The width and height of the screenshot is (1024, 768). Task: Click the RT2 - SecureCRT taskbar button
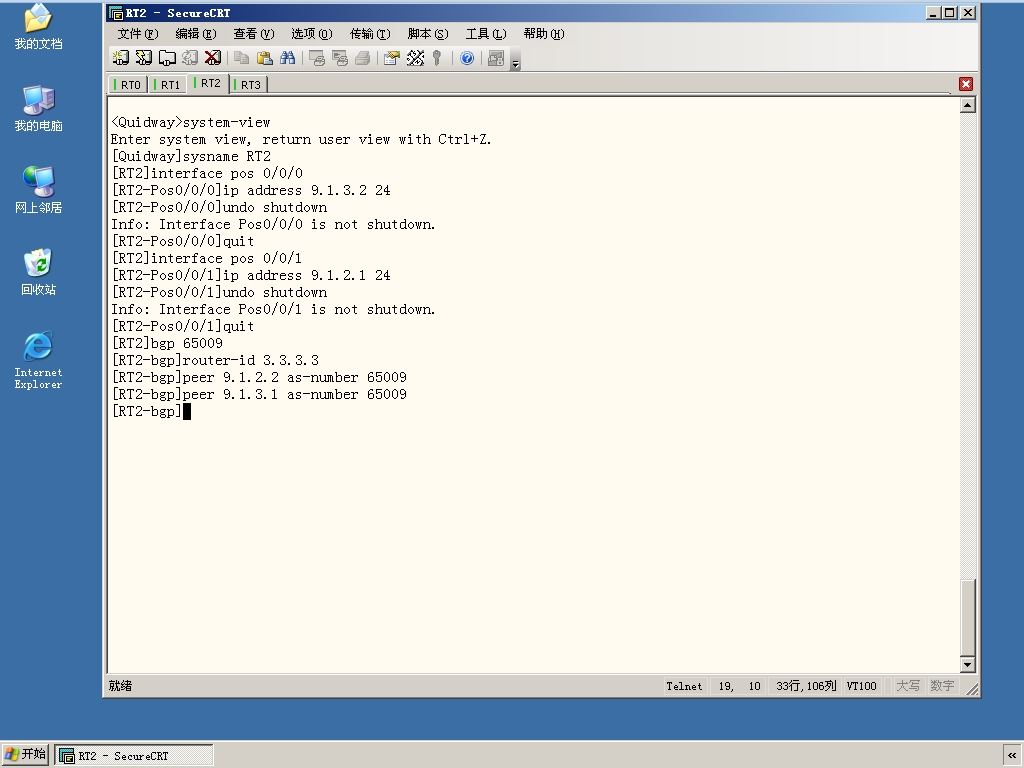coord(134,756)
